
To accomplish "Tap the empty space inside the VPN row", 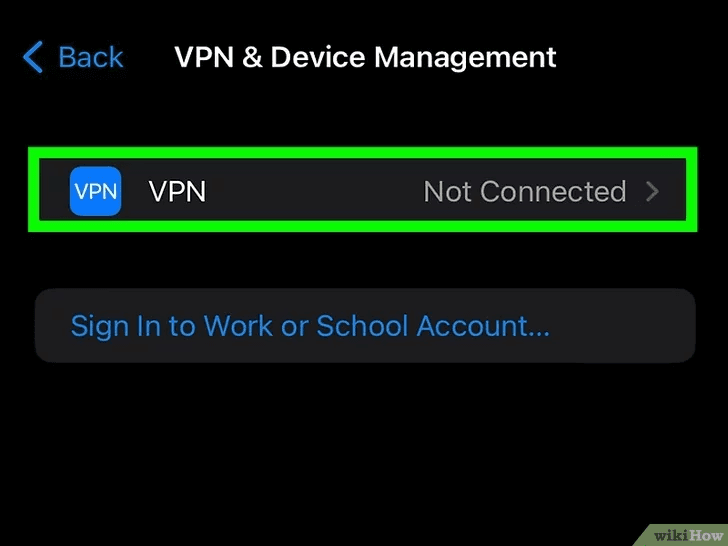I will 313,191.
